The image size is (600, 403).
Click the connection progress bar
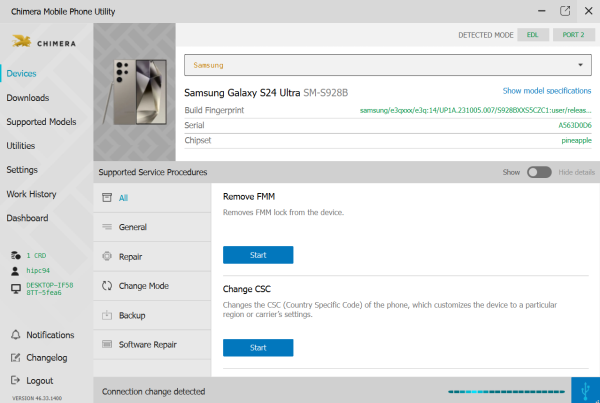tap(506, 392)
